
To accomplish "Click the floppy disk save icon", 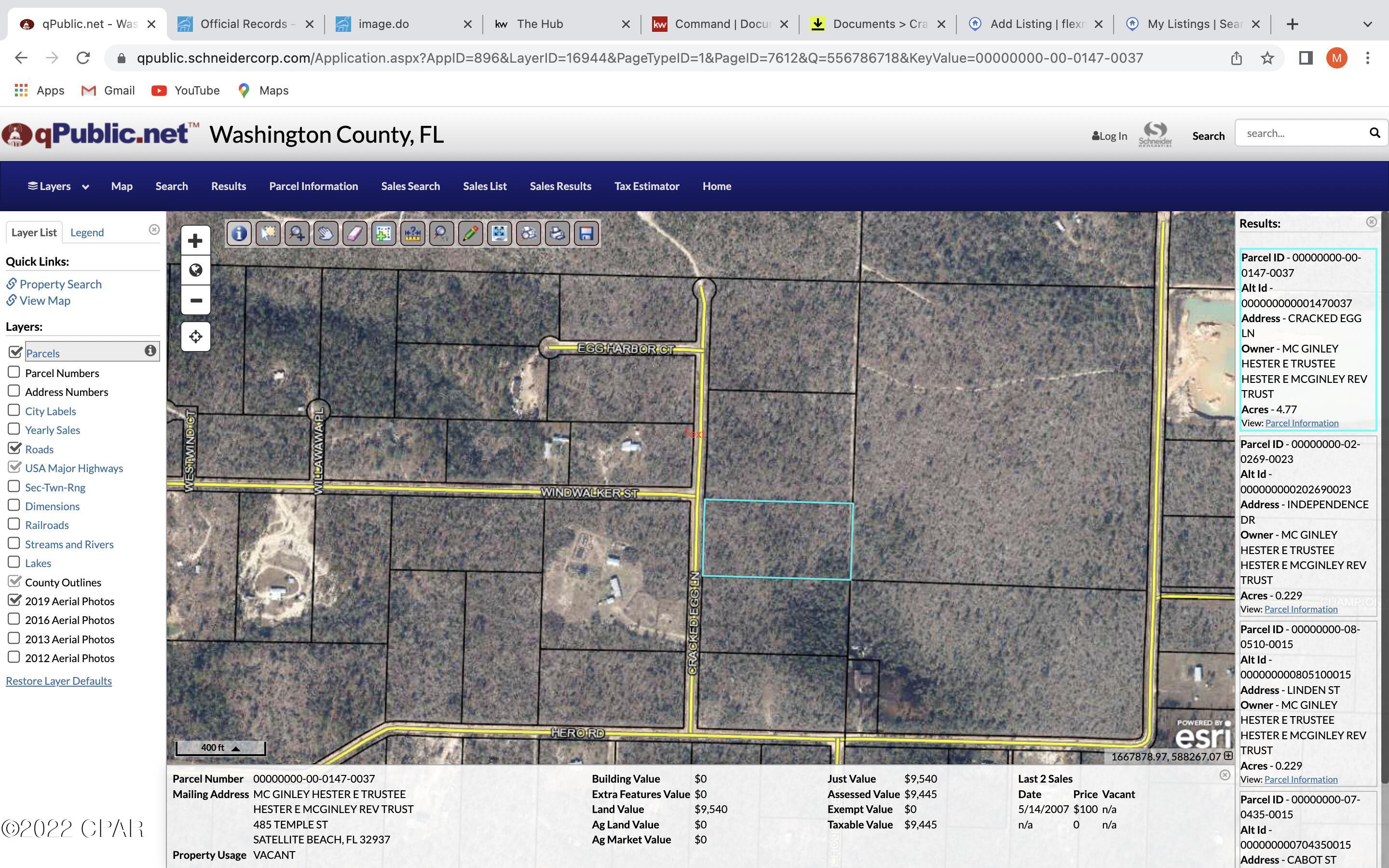I will (x=586, y=234).
